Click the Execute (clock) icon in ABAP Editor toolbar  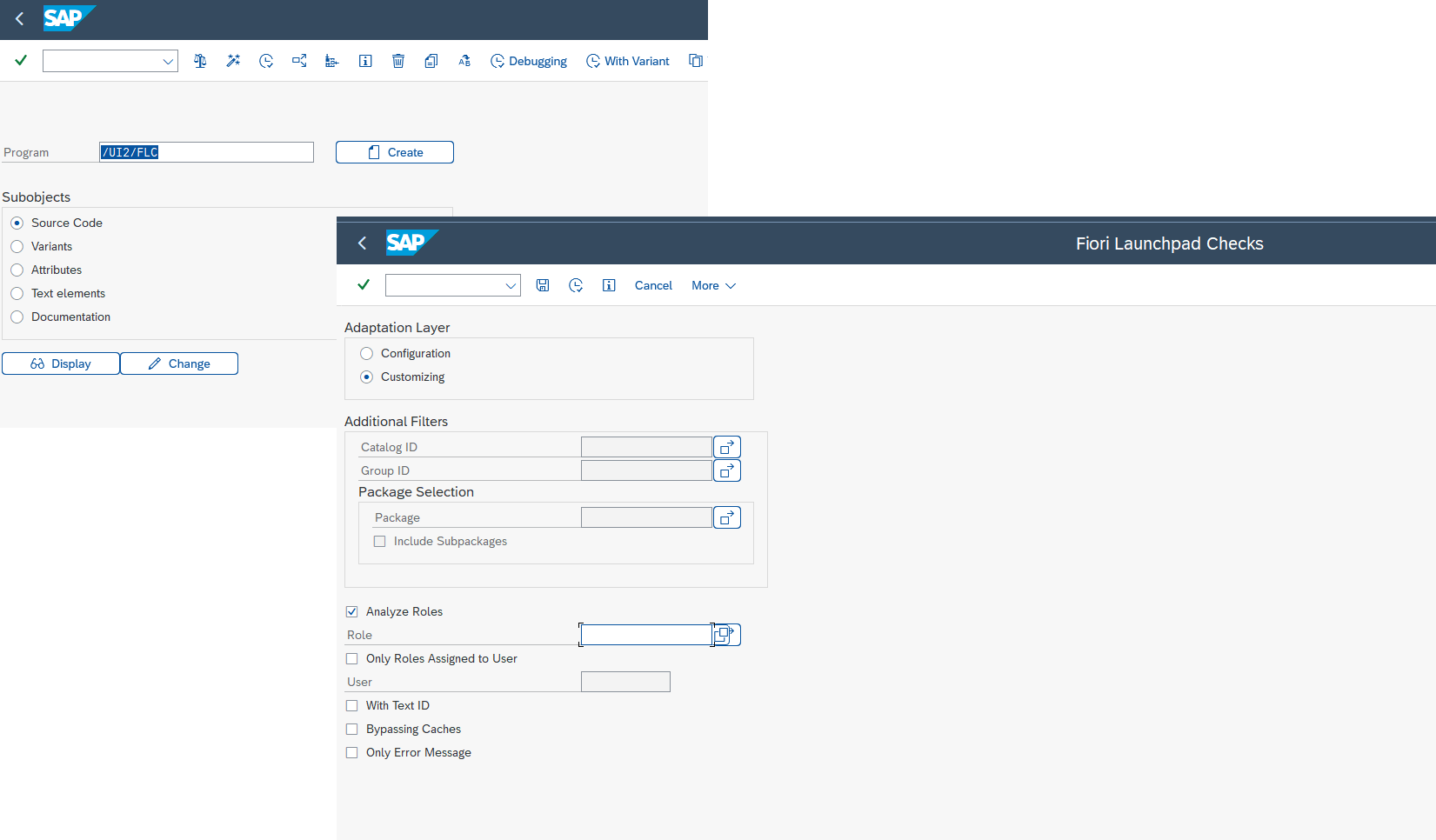[266, 61]
